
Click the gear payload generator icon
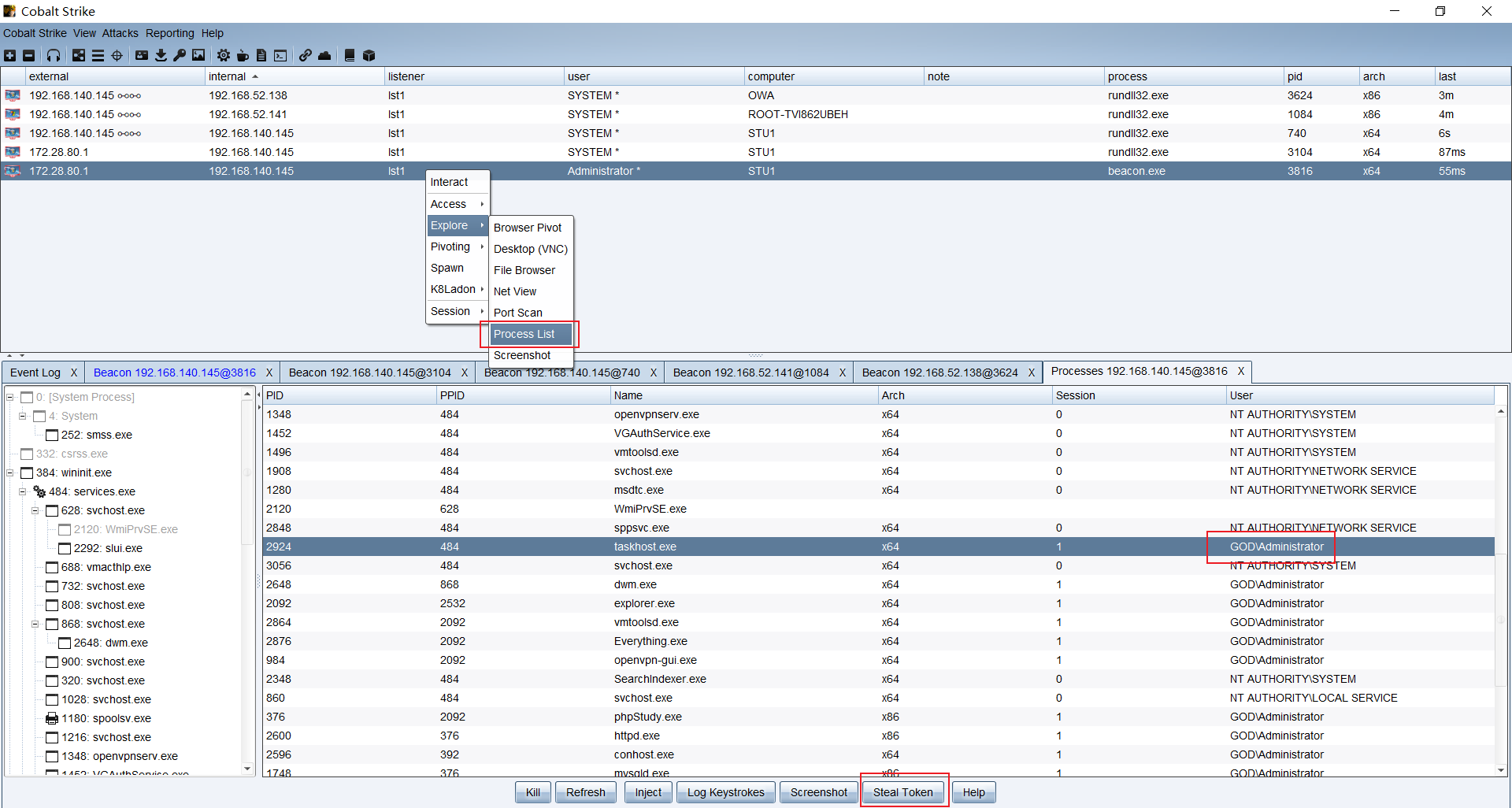(224, 55)
